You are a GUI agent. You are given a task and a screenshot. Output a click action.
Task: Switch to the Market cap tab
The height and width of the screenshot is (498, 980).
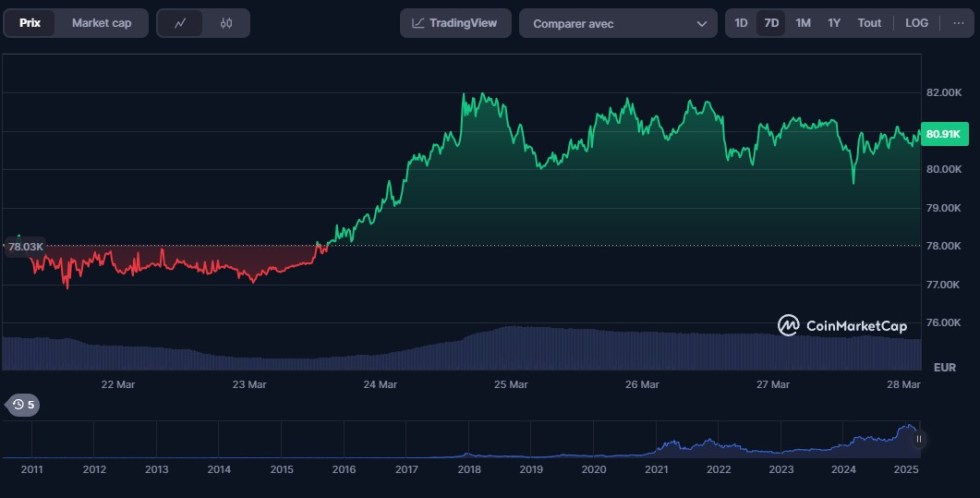[101, 23]
